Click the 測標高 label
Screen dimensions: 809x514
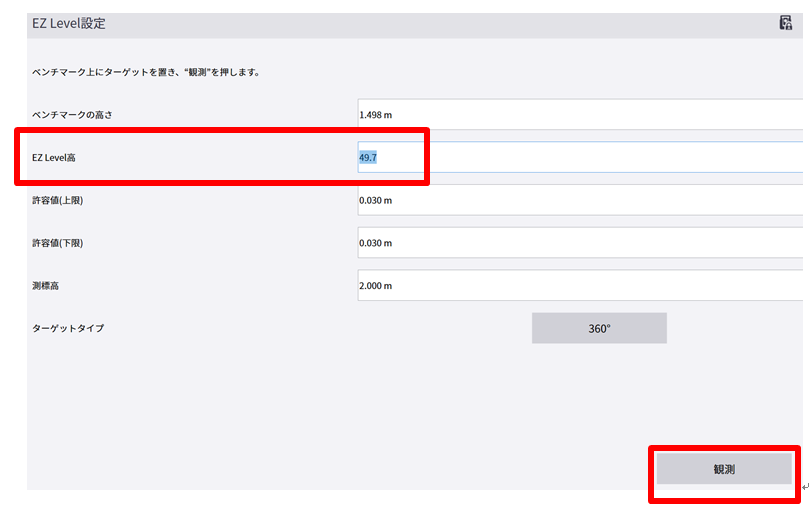coord(46,286)
